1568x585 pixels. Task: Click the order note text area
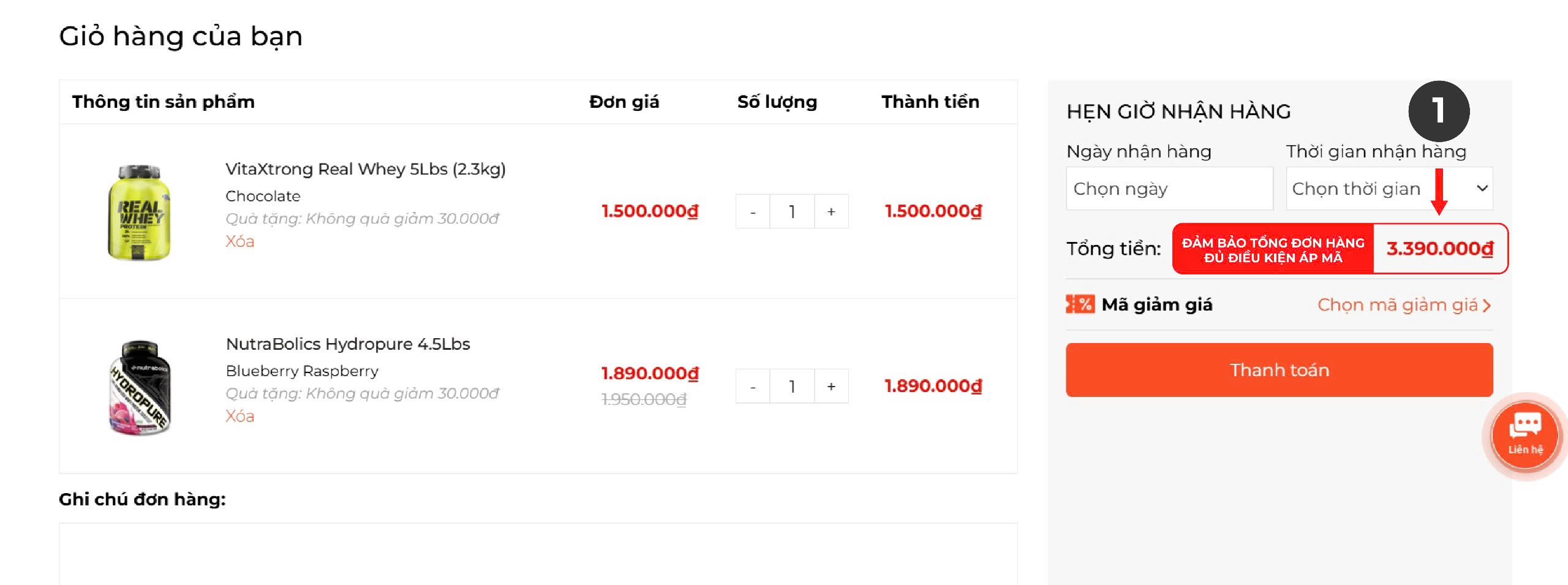538,553
